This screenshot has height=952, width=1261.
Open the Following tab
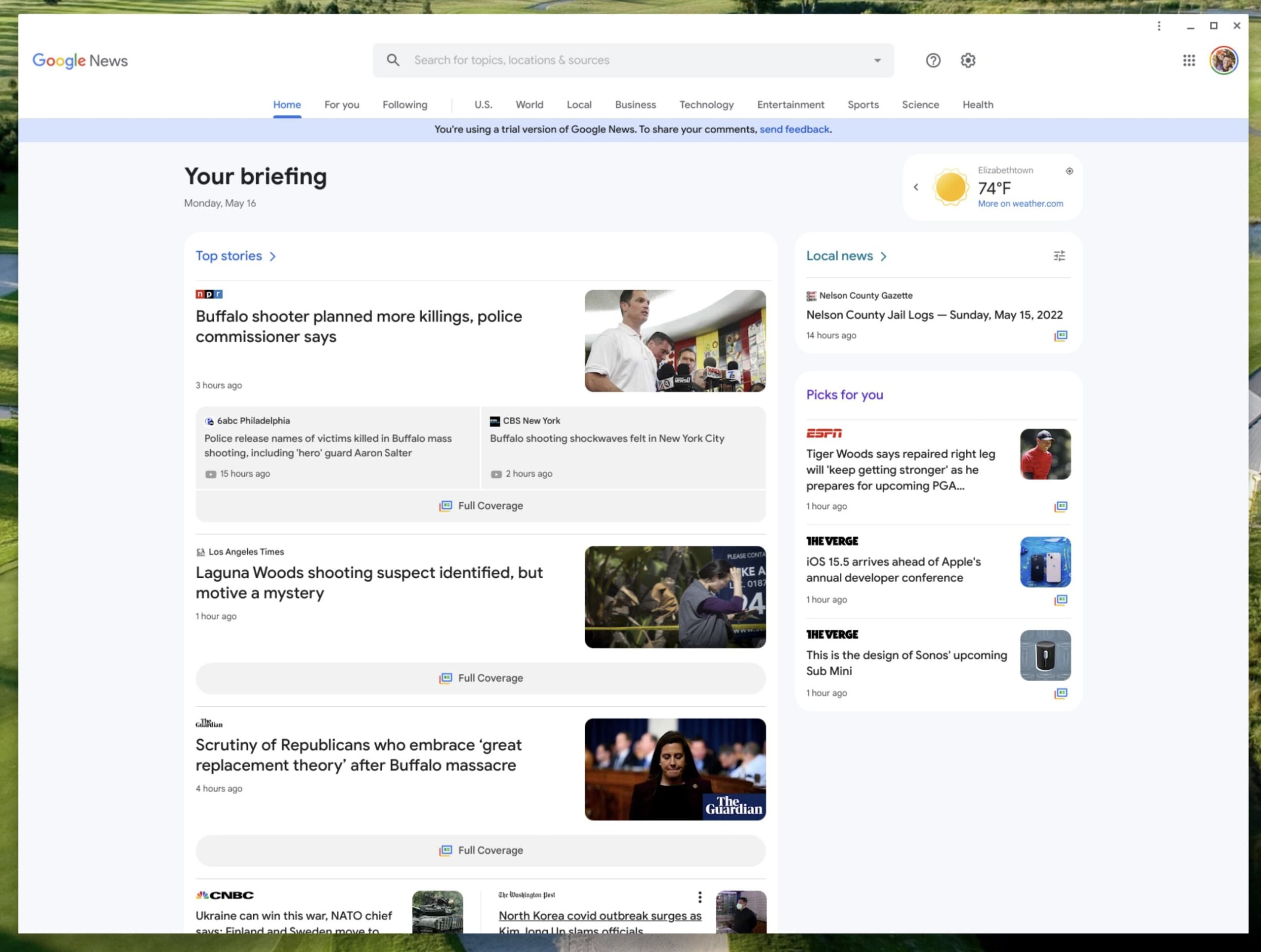click(405, 105)
